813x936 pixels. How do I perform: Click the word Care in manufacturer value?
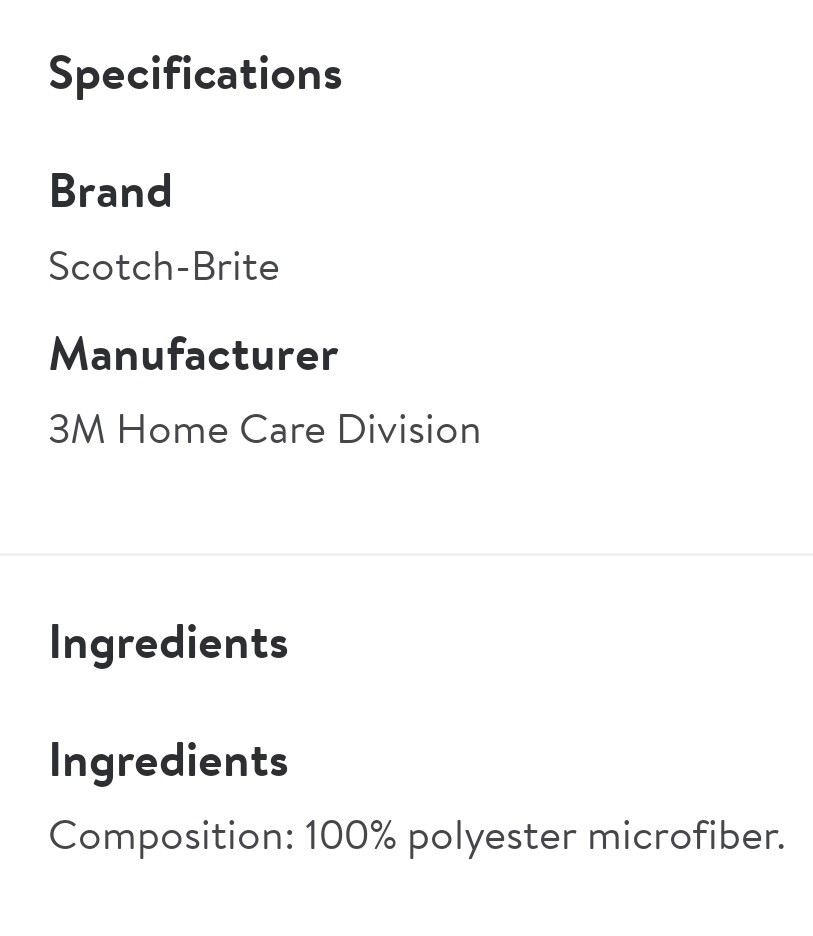point(282,429)
